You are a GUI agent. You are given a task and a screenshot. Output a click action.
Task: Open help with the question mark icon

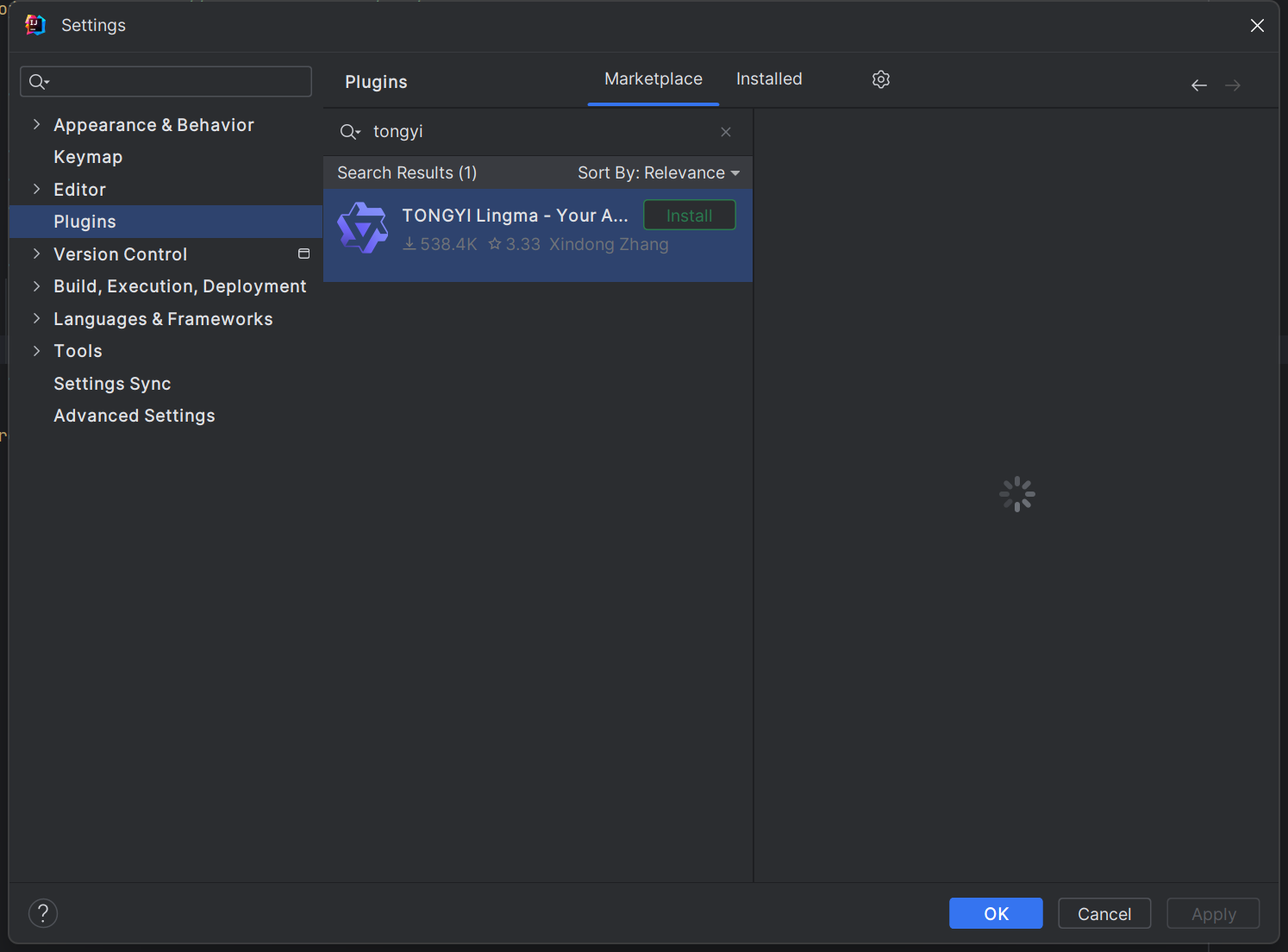pyautogui.click(x=43, y=913)
